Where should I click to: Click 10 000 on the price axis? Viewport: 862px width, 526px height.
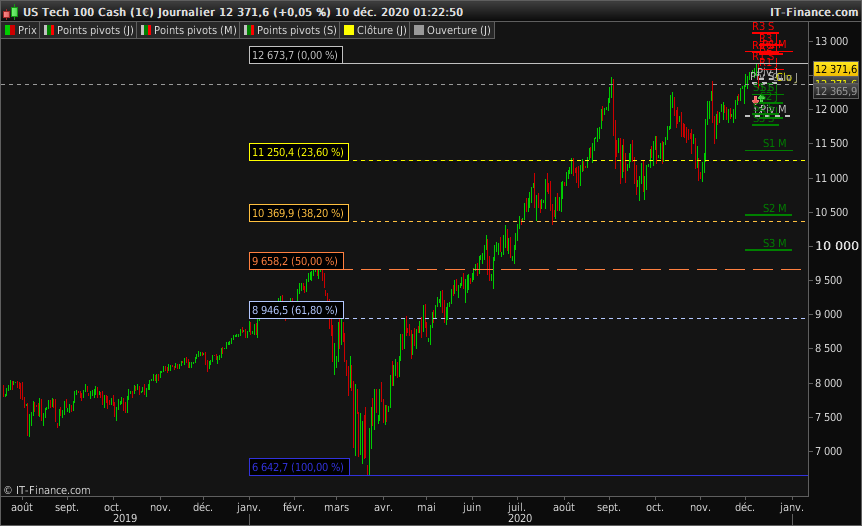(836, 246)
